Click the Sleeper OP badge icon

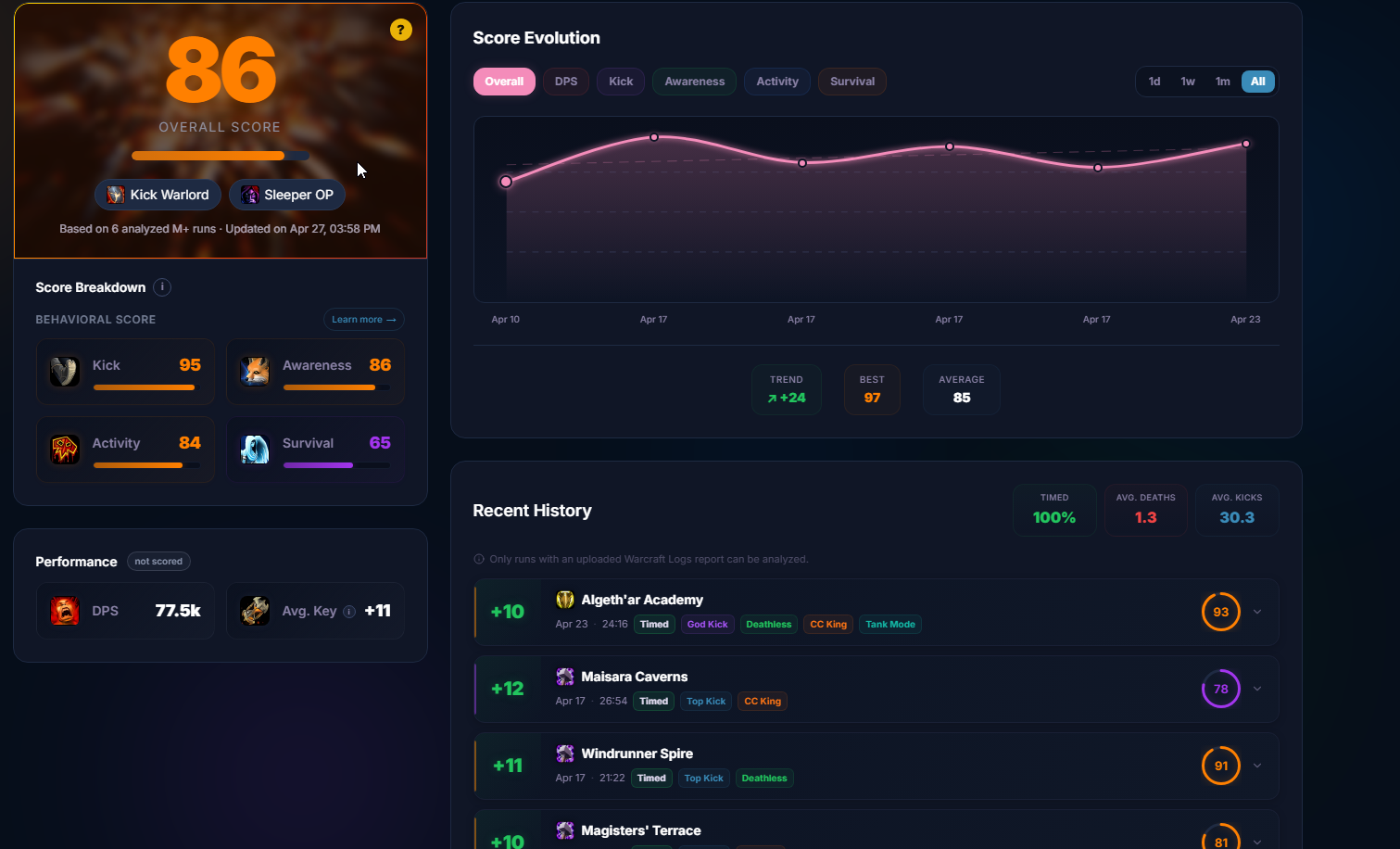point(249,195)
